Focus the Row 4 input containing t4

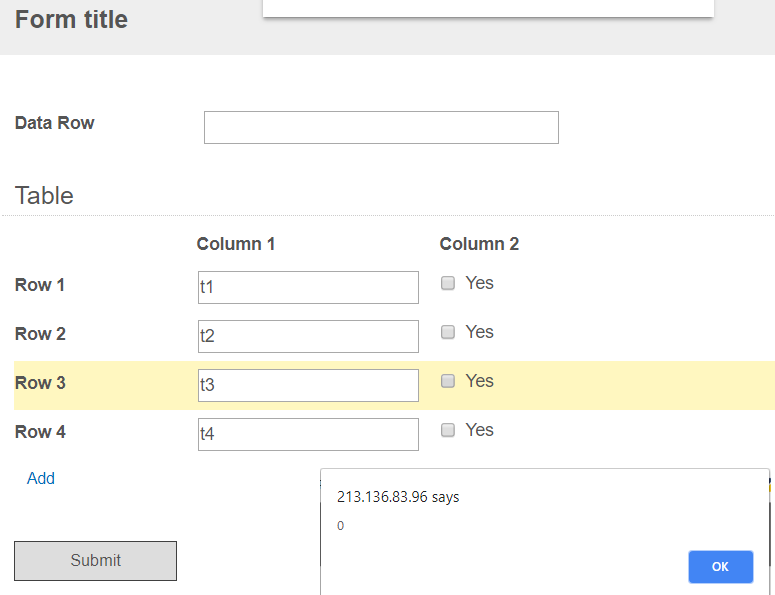308,434
